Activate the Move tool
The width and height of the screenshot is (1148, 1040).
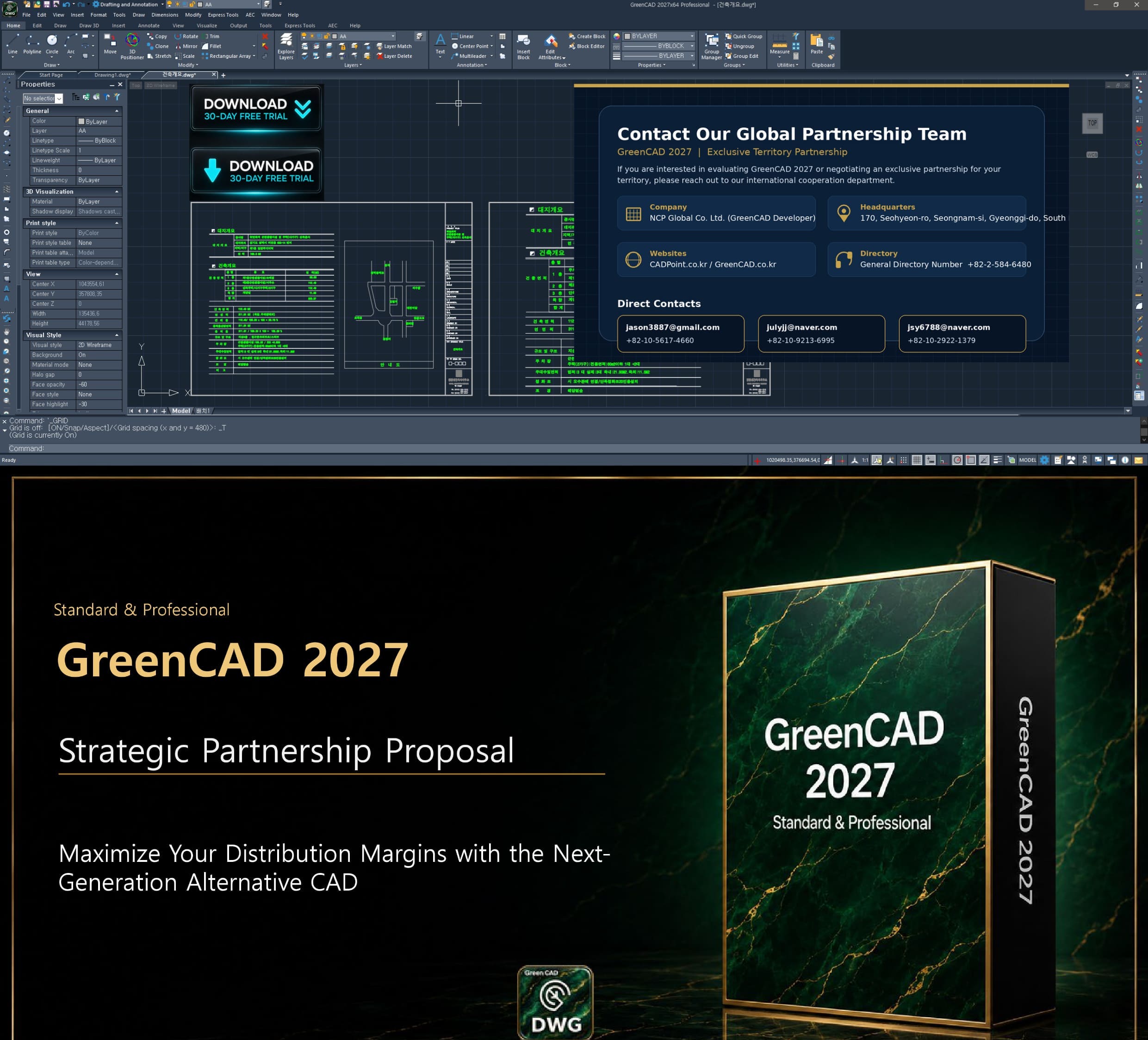pyautogui.click(x=110, y=44)
